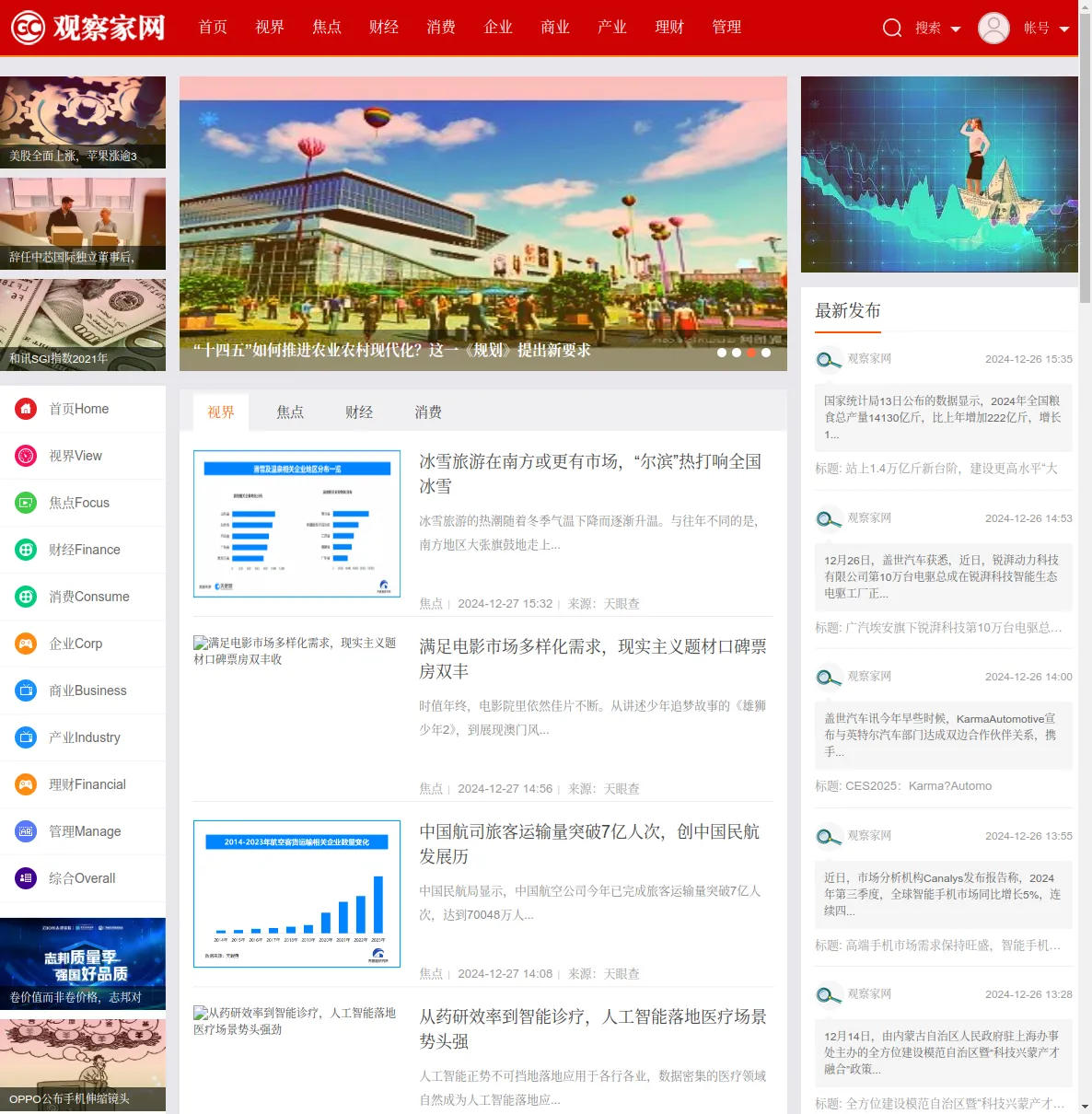Screen dimensions: 1092x1114
Task: Open CES2025 Karma post title
Action: (x=903, y=786)
